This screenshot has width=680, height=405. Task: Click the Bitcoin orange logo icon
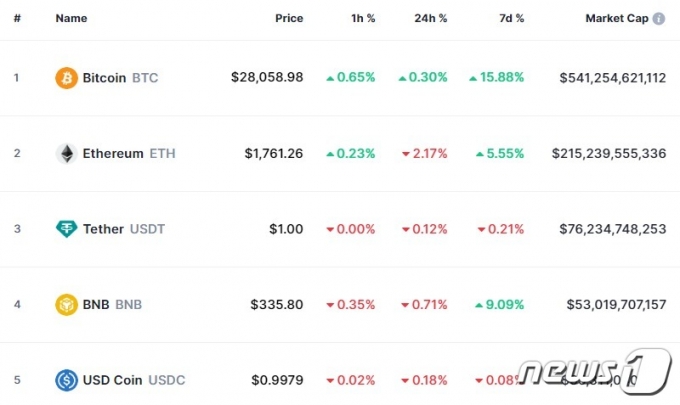66,78
